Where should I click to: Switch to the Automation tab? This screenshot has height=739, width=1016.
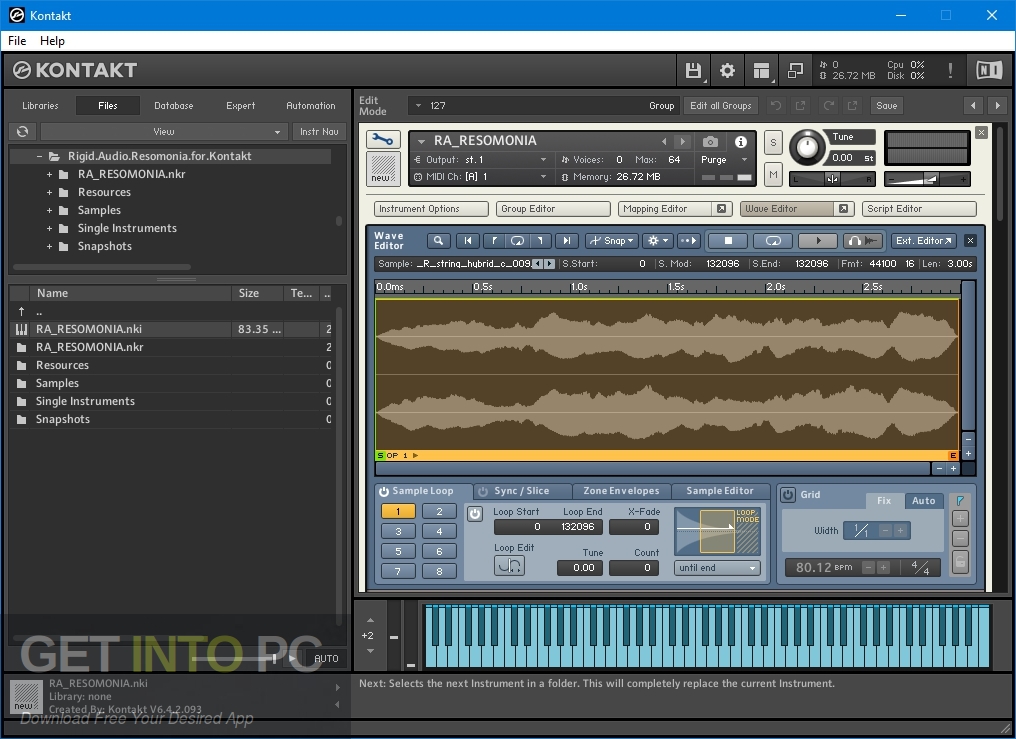[311, 106]
